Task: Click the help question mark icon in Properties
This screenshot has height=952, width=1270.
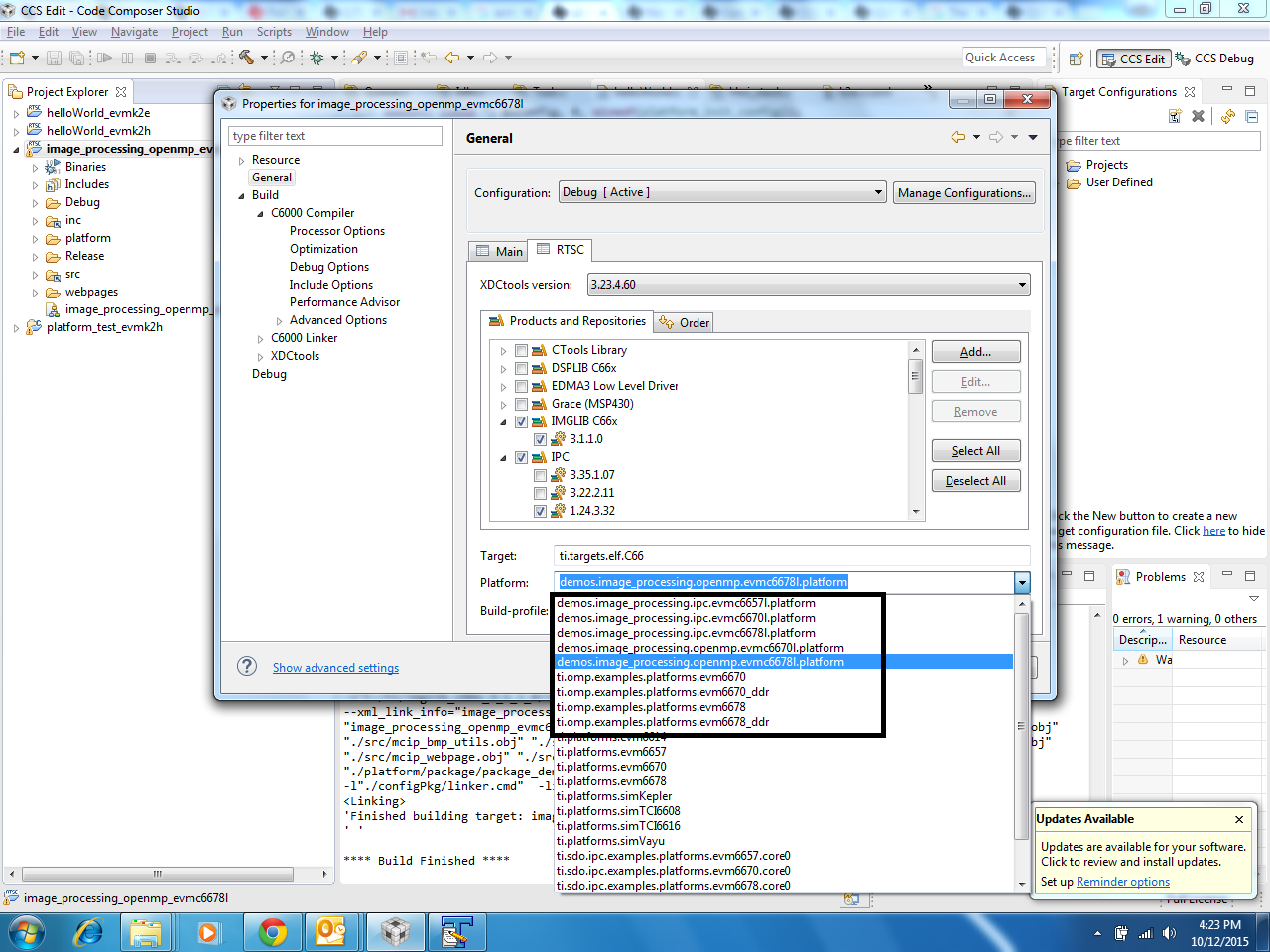Action: coord(247,666)
